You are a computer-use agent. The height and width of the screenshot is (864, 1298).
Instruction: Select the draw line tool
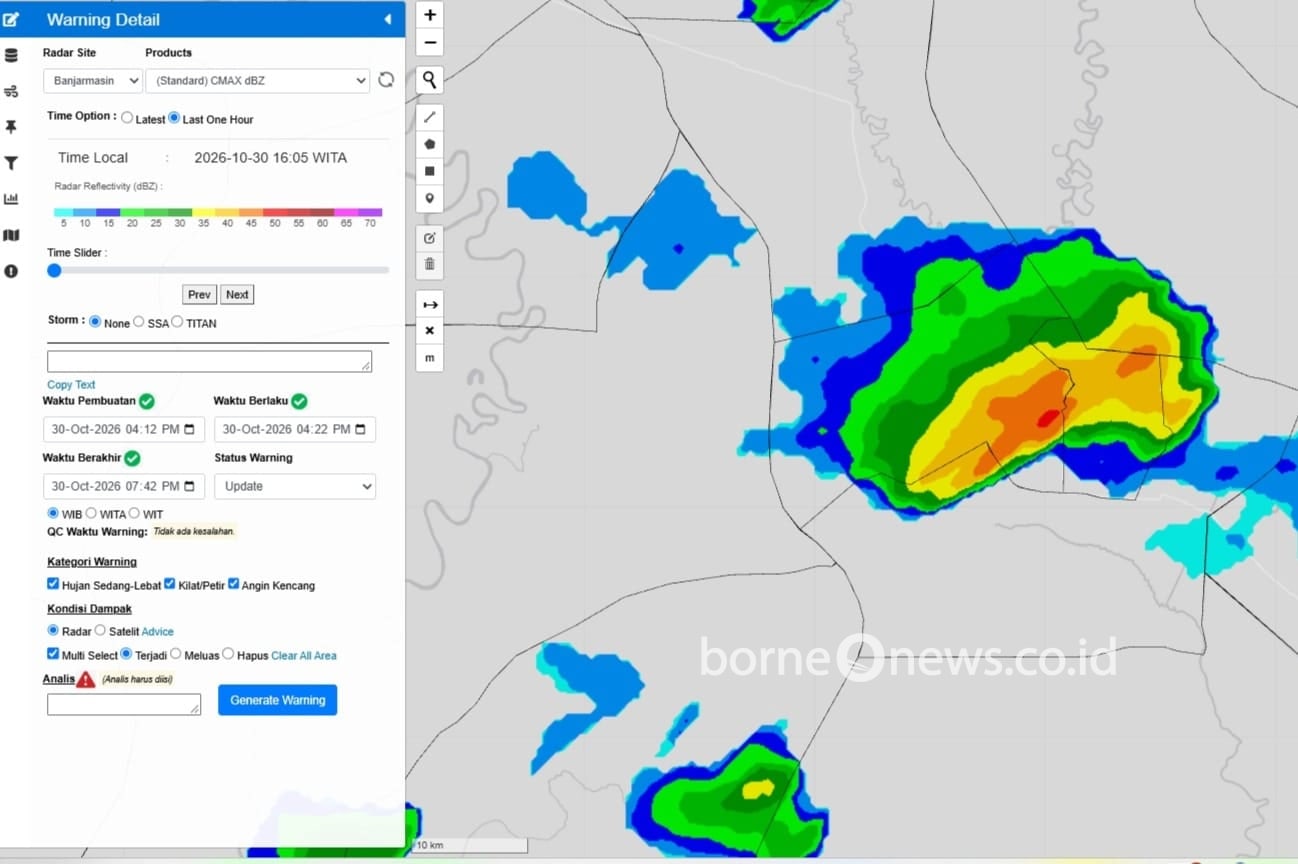[x=430, y=117]
